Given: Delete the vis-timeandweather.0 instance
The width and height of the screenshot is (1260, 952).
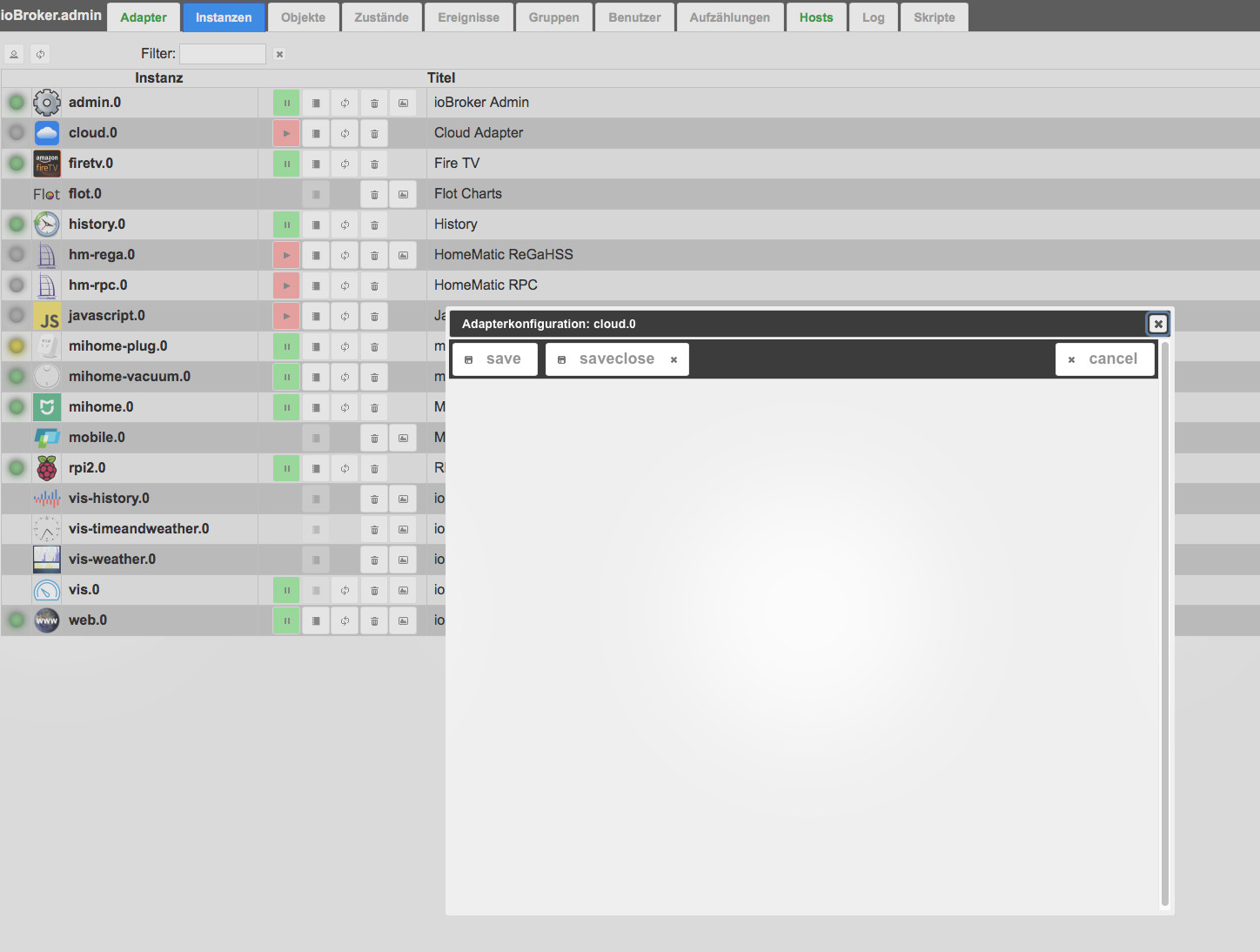Looking at the screenshot, I should tap(374, 529).
